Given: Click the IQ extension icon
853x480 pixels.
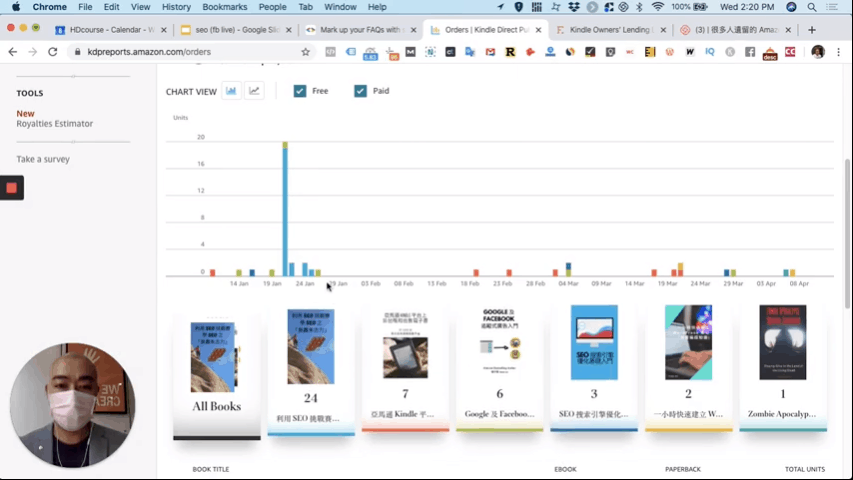Looking at the screenshot, I should tap(710, 52).
